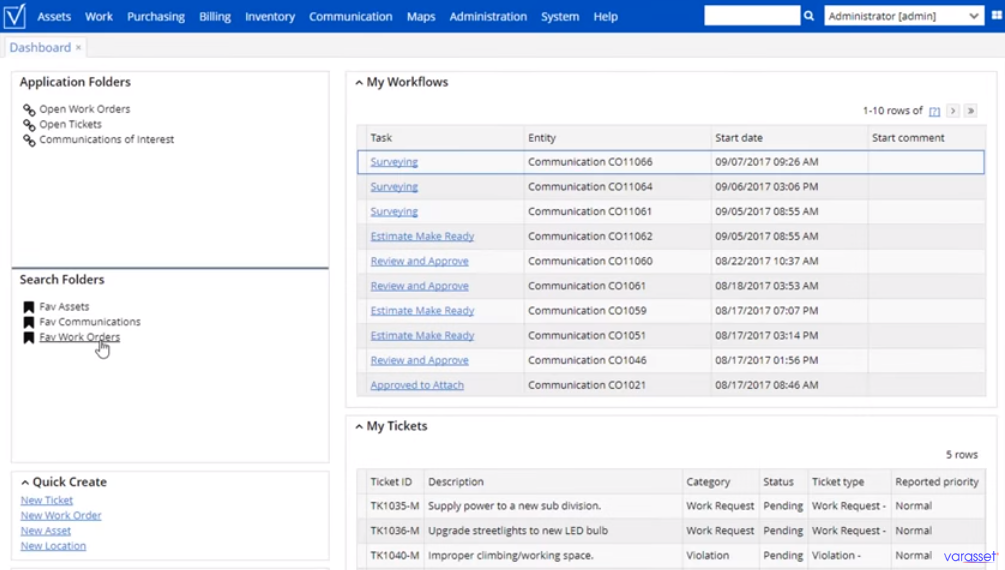Click the New Work Order link

click(x=61, y=516)
